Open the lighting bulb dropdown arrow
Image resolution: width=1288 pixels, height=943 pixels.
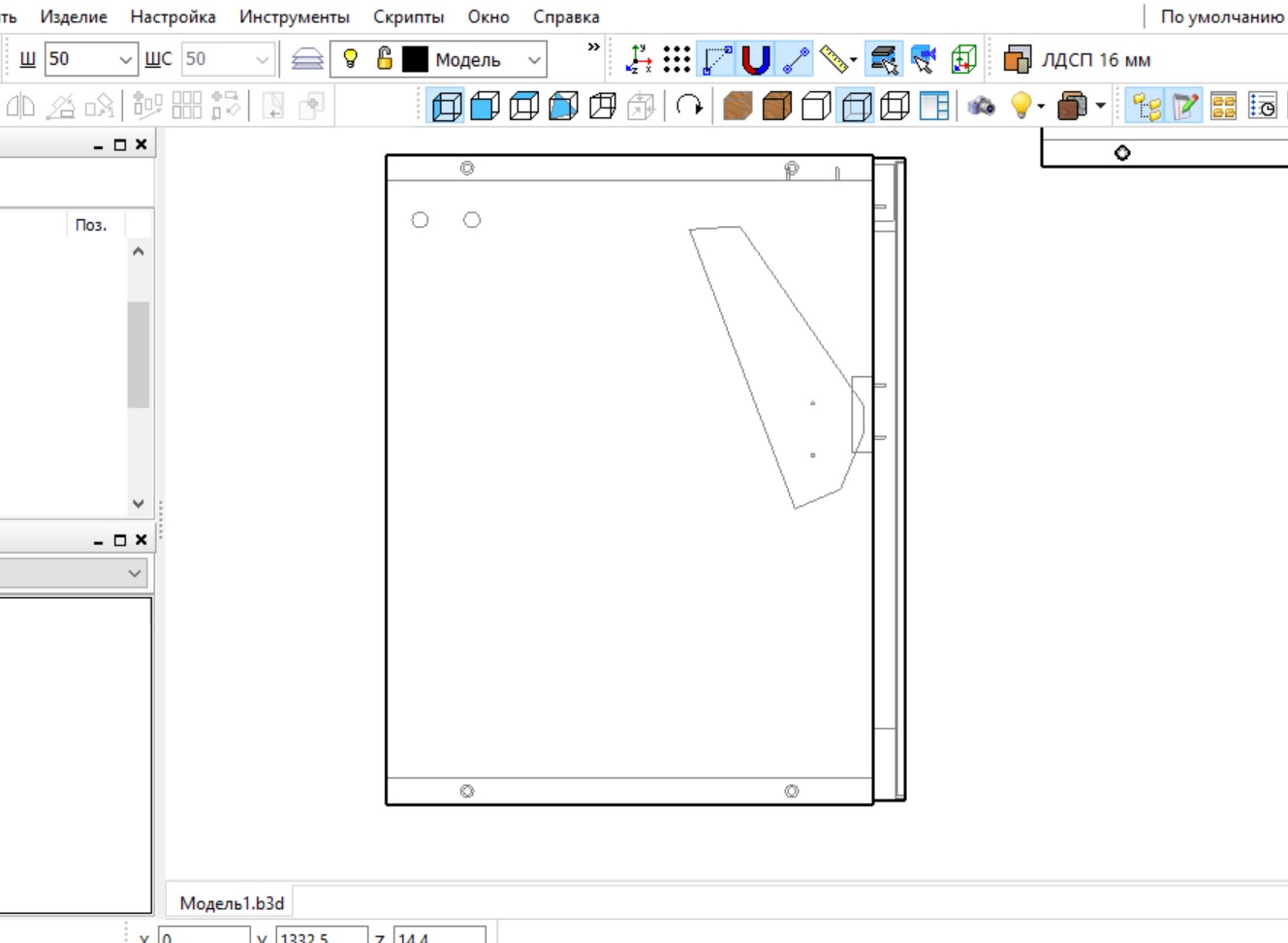tap(1041, 107)
